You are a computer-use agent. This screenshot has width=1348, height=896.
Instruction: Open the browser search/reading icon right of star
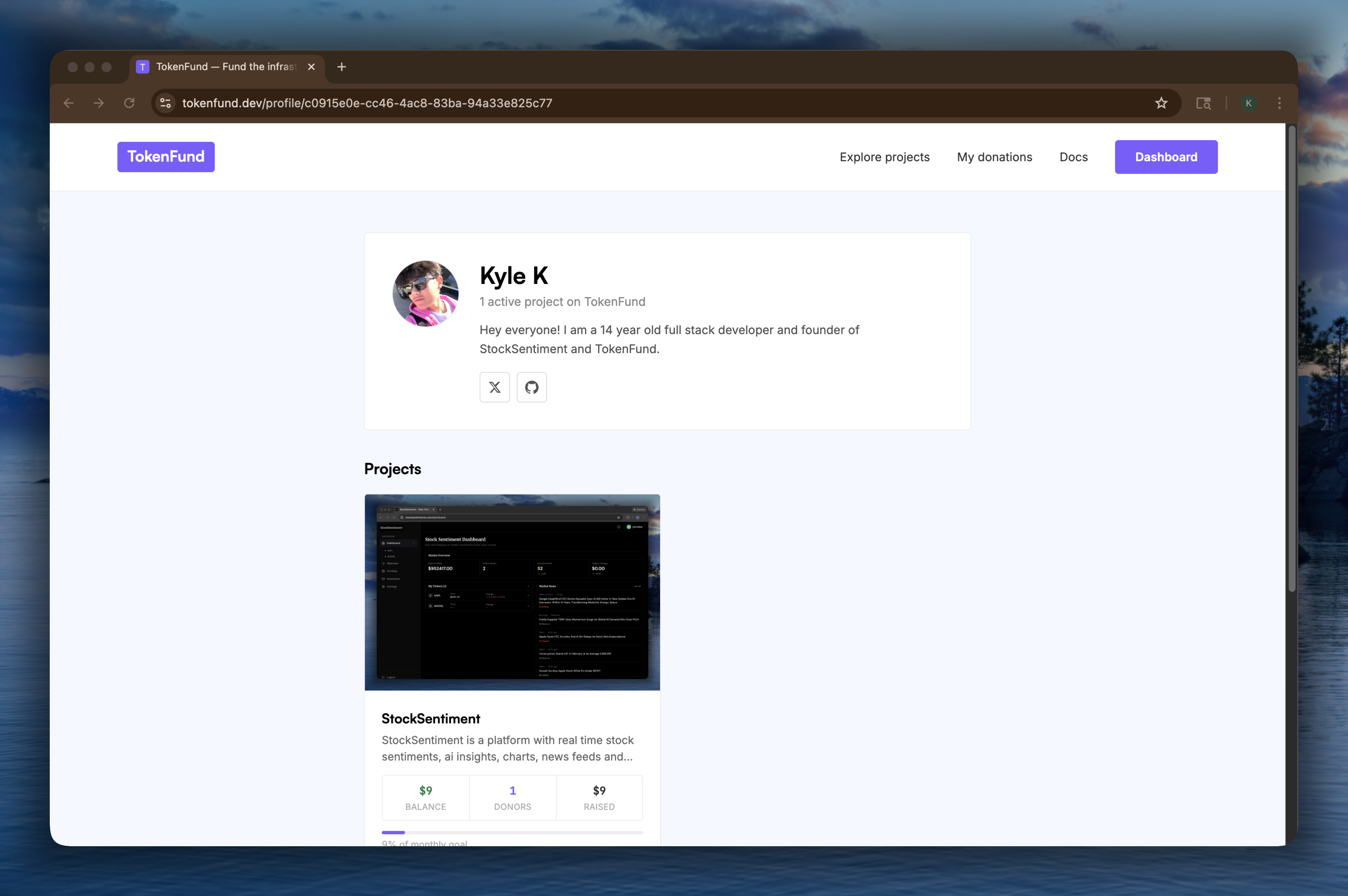(1203, 103)
